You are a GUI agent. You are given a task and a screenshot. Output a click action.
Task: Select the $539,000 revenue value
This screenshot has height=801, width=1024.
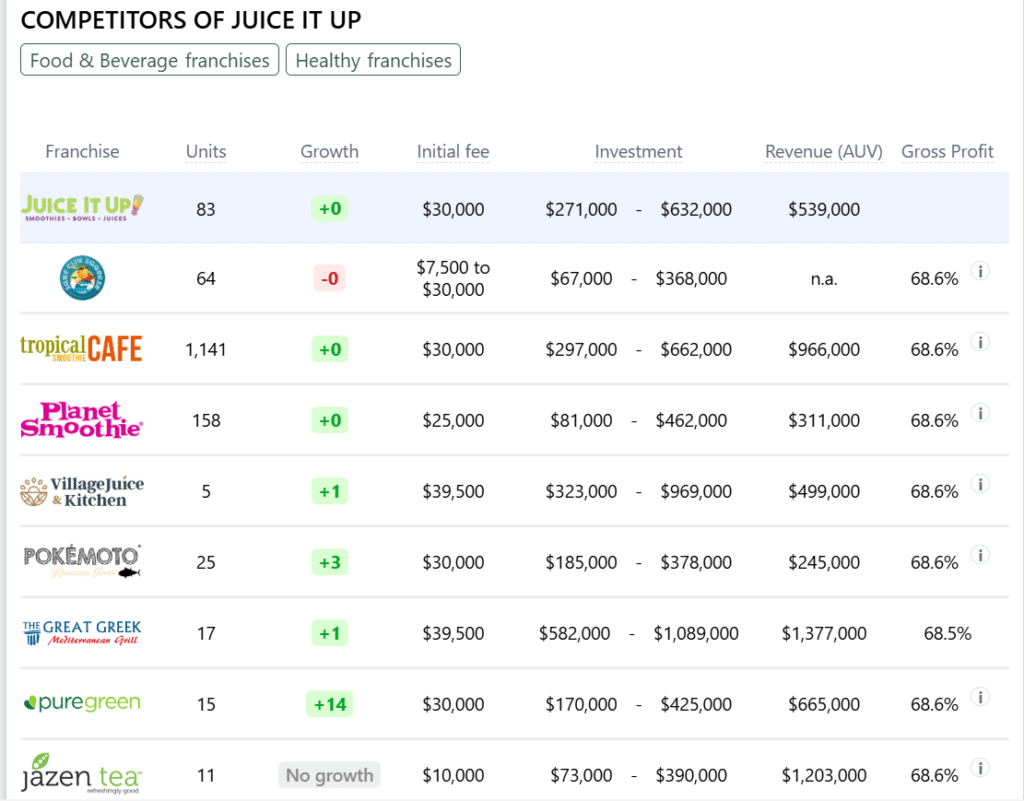click(824, 210)
